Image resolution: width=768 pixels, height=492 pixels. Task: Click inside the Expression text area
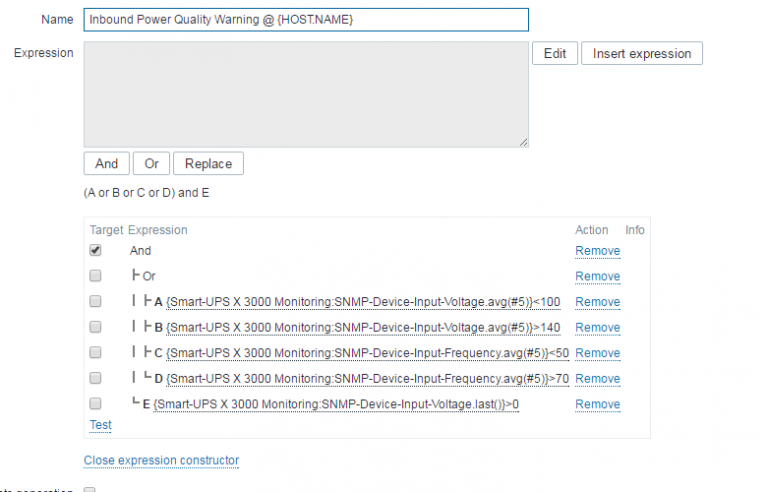click(x=306, y=94)
